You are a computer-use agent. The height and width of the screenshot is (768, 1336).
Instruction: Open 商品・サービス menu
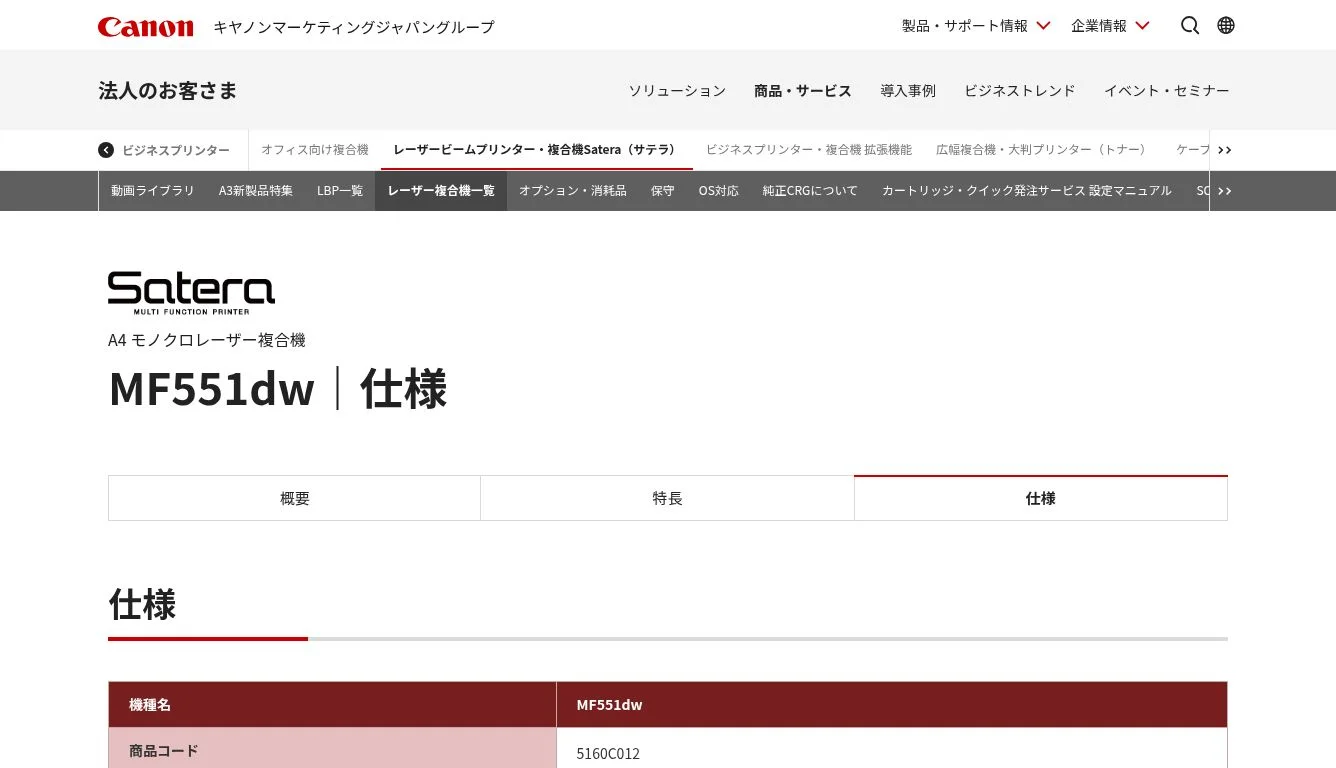(803, 91)
